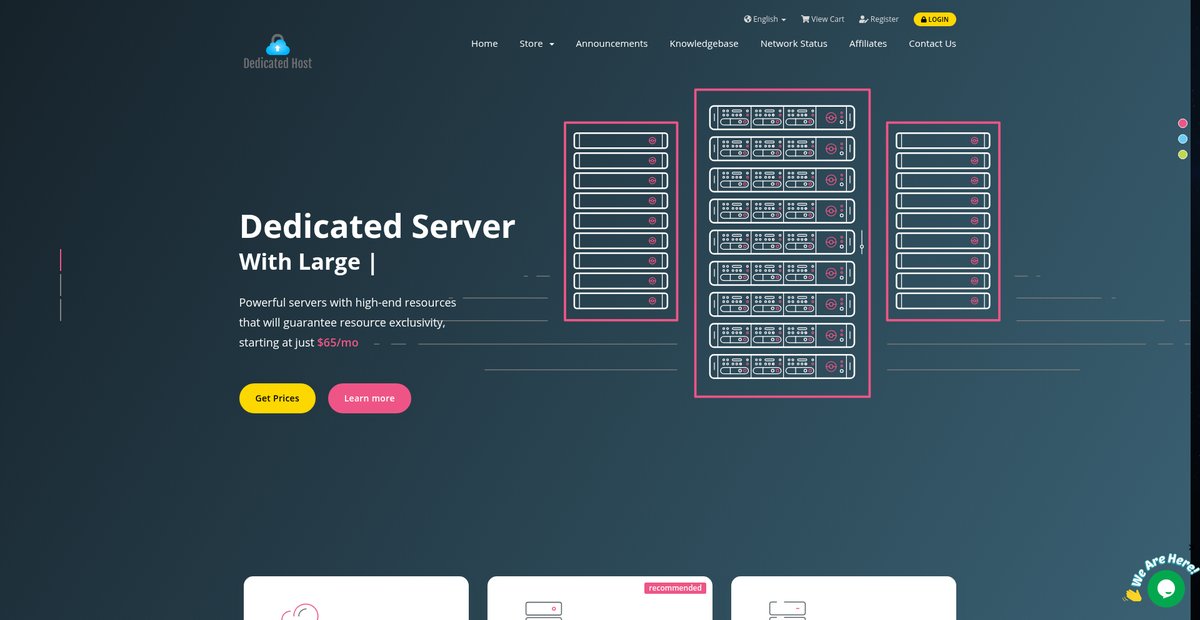Click the yellow LOGIN button
The width and height of the screenshot is (1200, 620).
pyautogui.click(x=935, y=19)
